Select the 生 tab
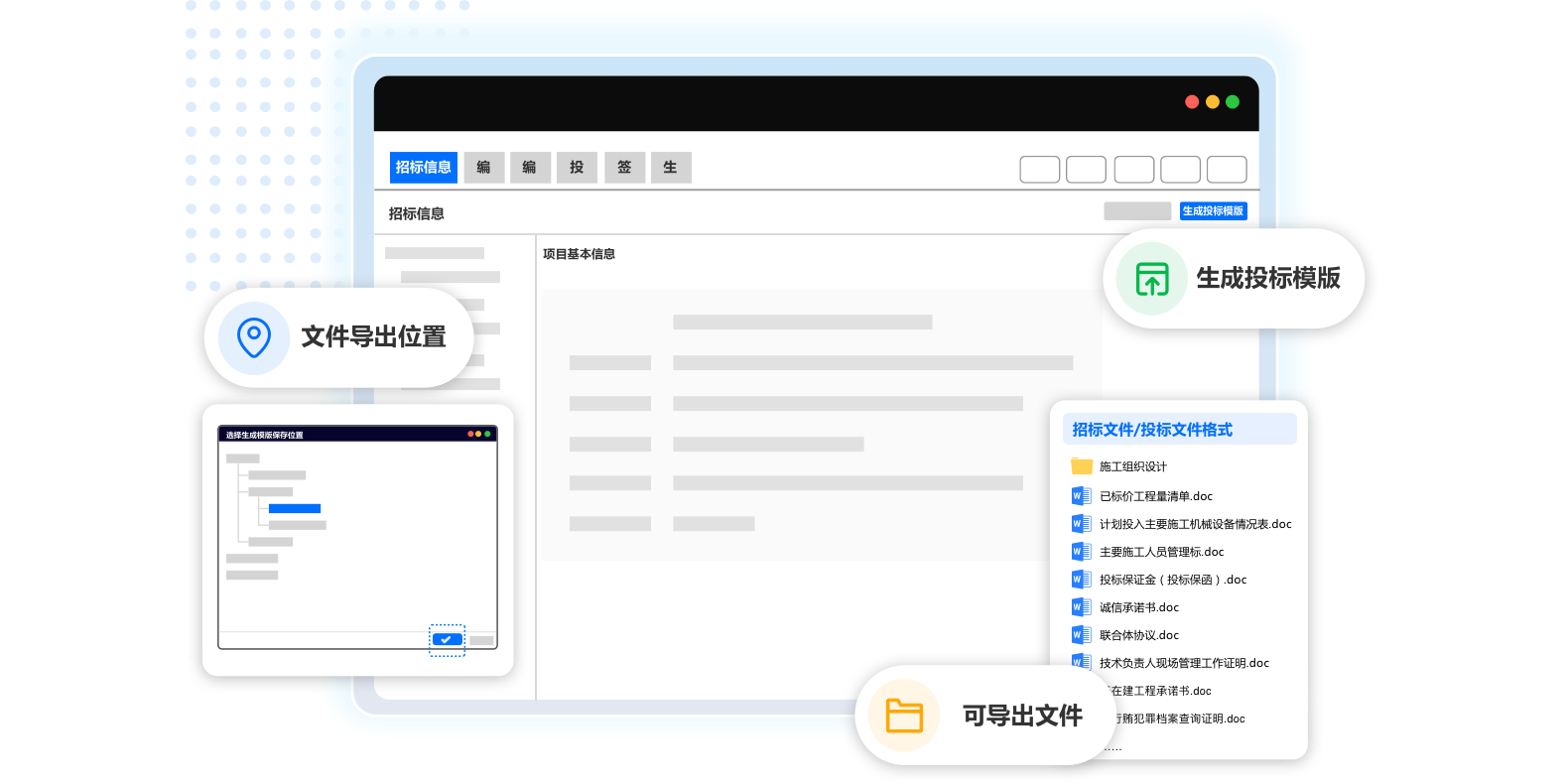Image resolution: width=1568 pixels, height=784 pixels. pos(671,168)
